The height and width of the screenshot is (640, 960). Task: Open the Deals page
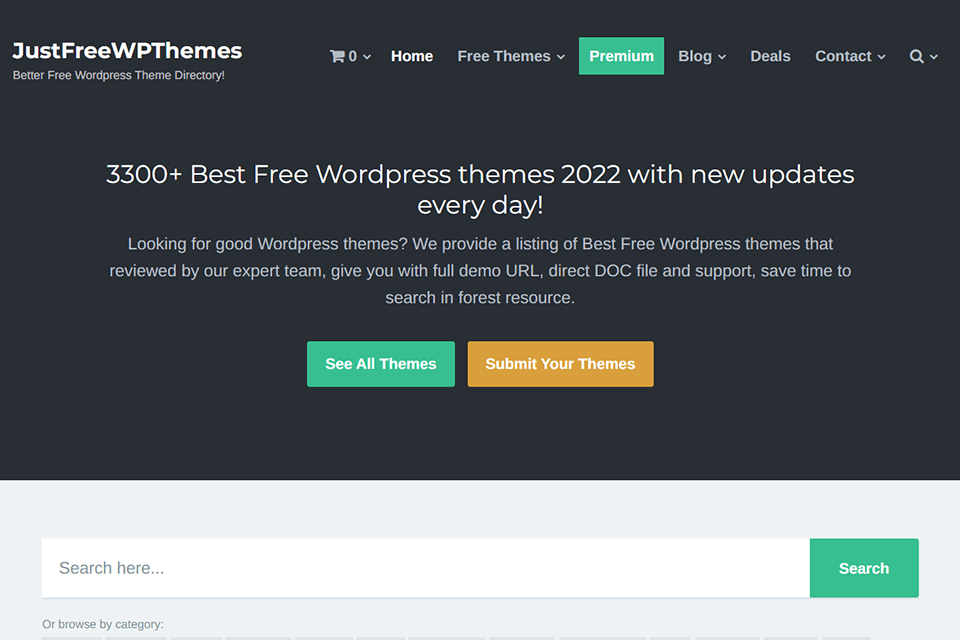coord(770,56)
